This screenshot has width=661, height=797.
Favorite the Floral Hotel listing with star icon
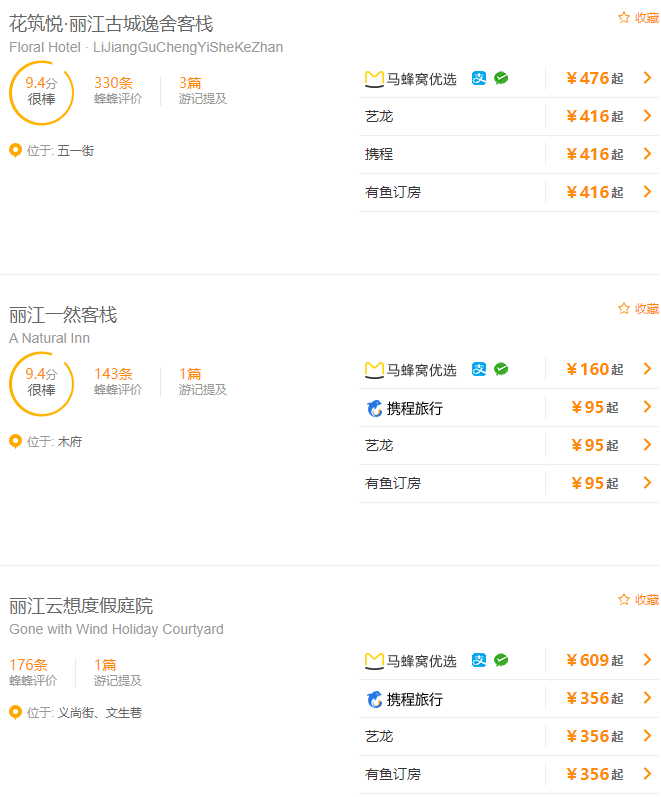[624, 18]
